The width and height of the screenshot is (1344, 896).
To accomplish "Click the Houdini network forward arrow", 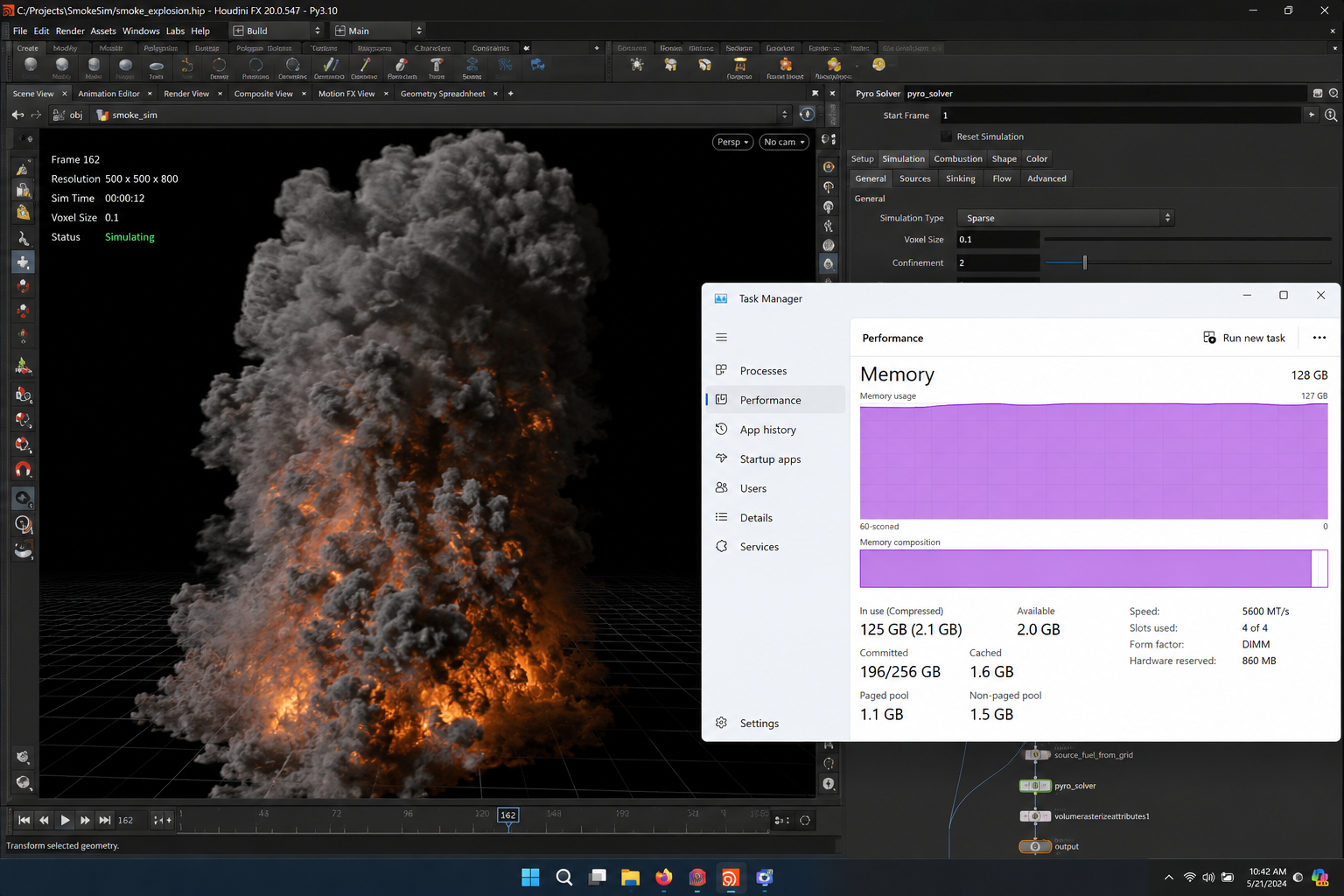I will point(36,115).
